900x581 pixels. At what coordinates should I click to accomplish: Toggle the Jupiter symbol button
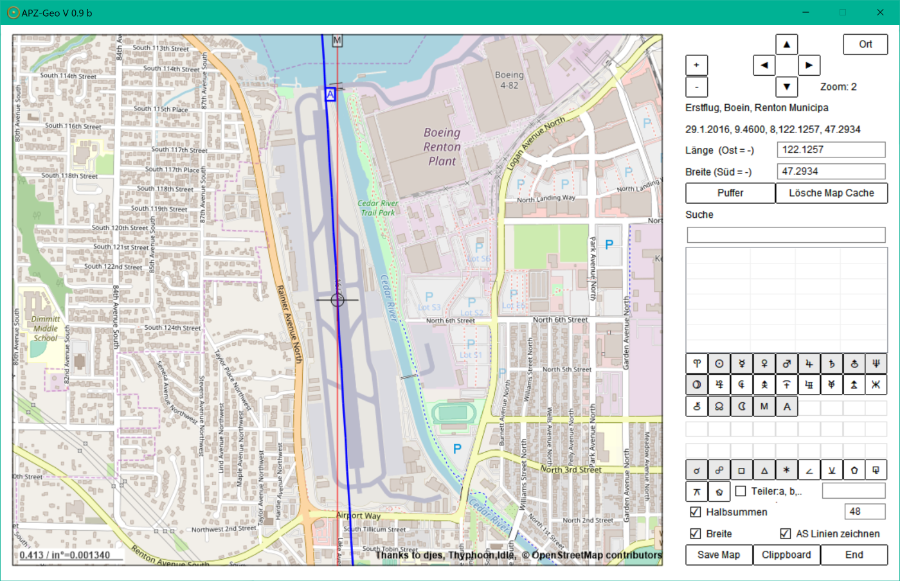coord(809,363)
